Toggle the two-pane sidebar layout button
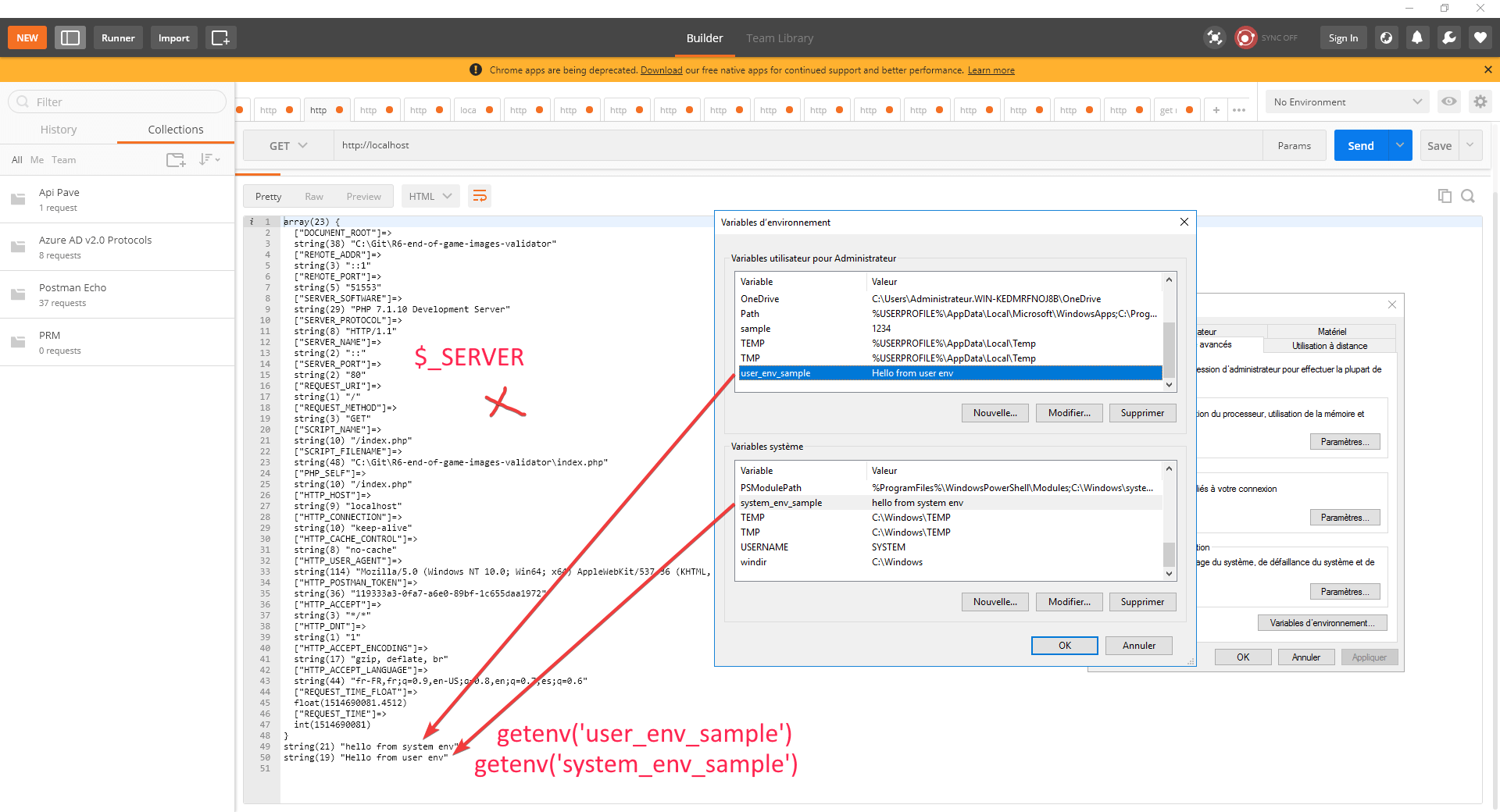 (70, 37)
